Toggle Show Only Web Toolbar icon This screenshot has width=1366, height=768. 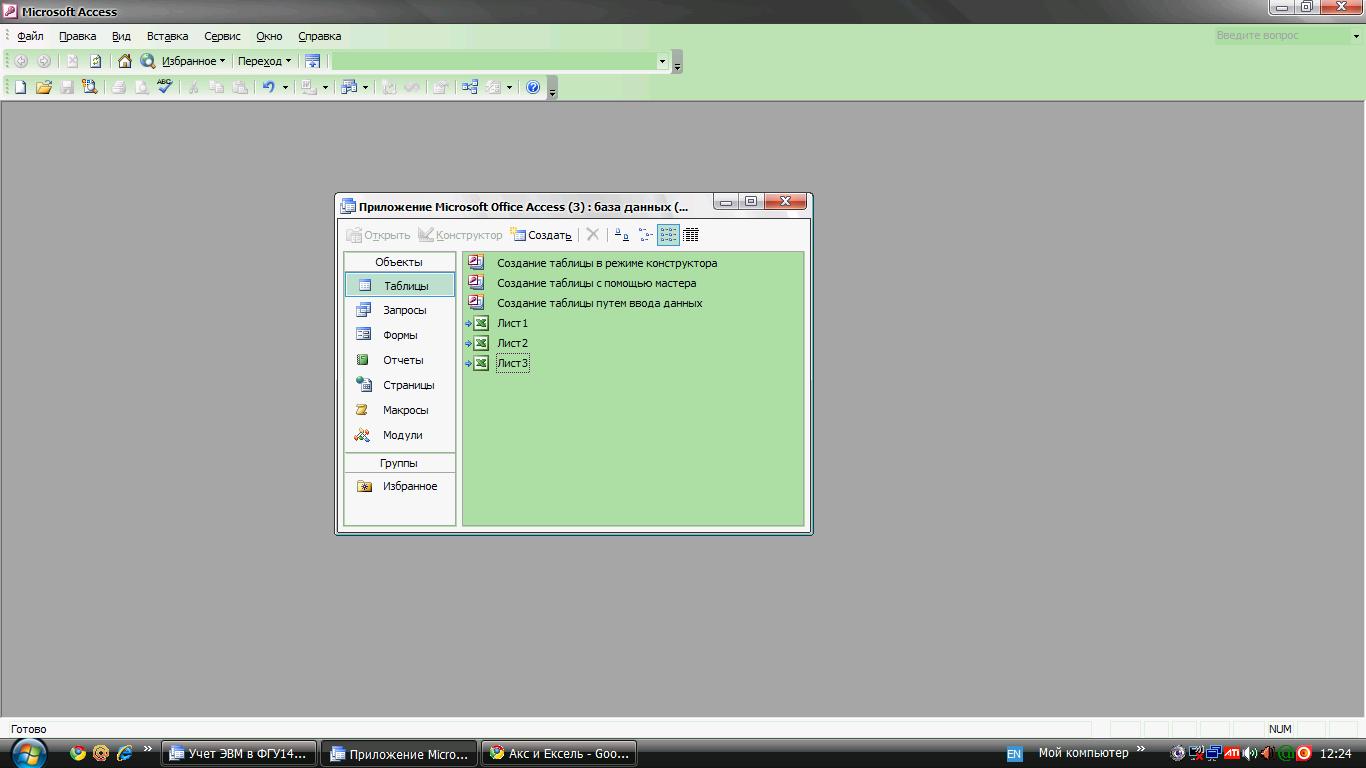(312, 61)
